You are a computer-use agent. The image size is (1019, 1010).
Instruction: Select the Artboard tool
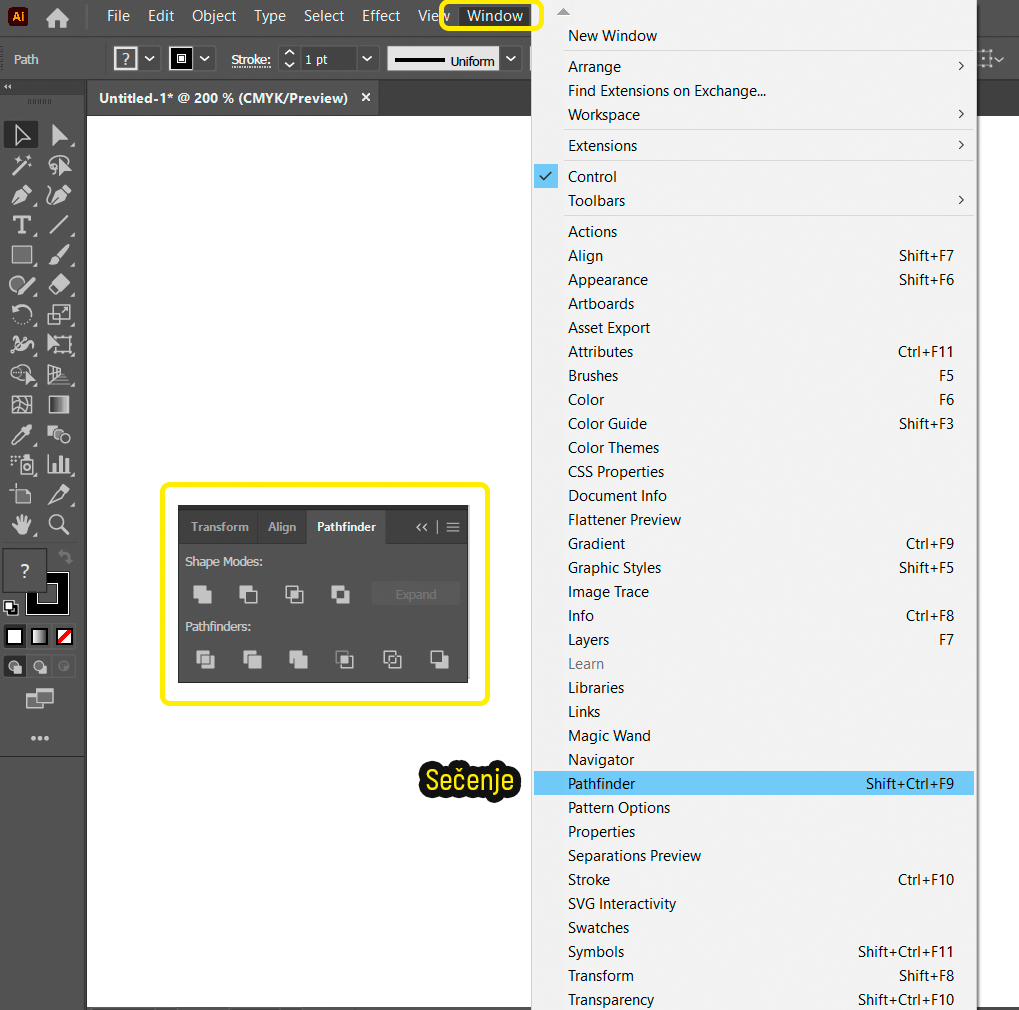point(21,495)
